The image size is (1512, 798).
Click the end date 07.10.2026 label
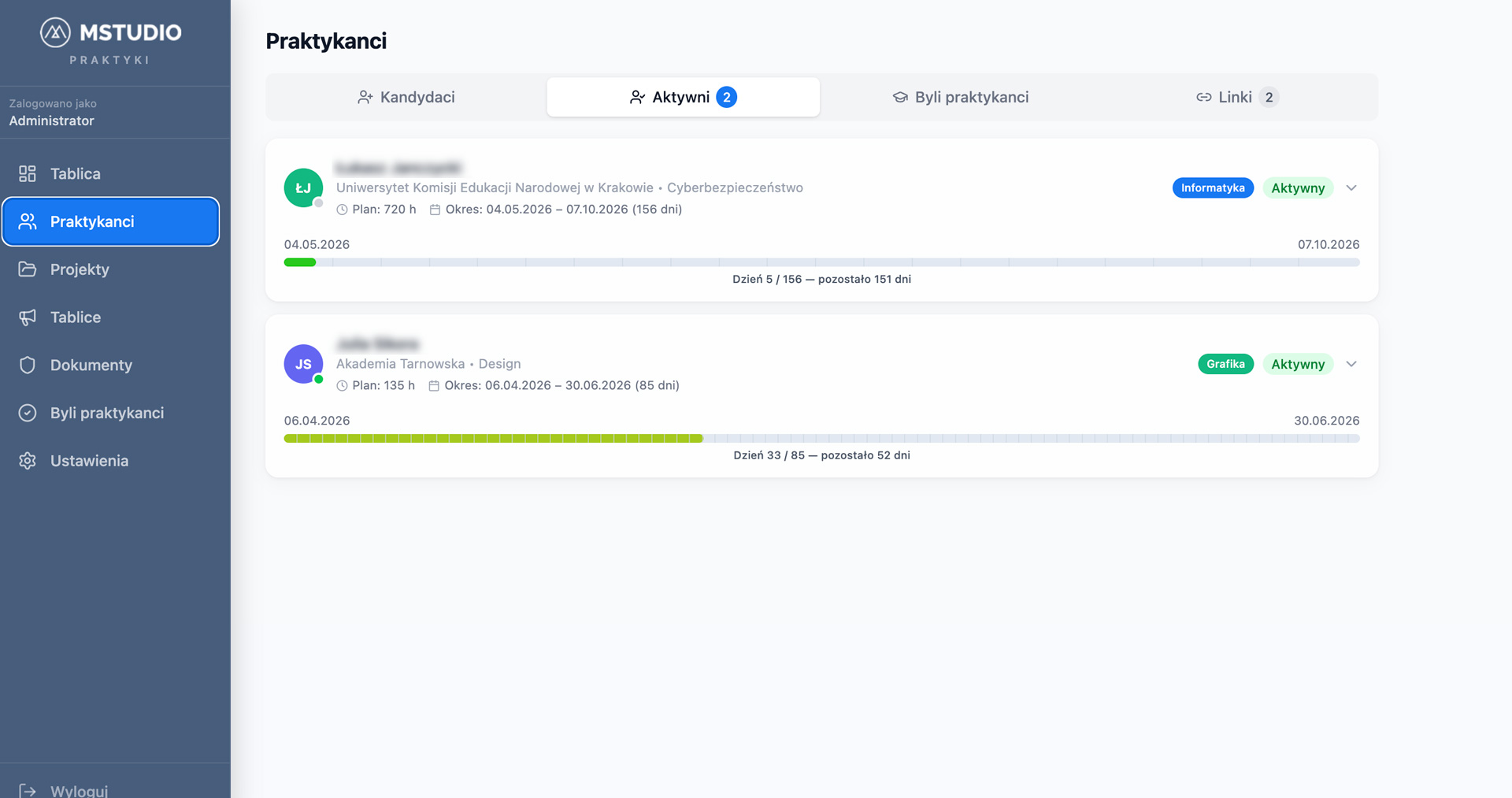(1329, 244)
